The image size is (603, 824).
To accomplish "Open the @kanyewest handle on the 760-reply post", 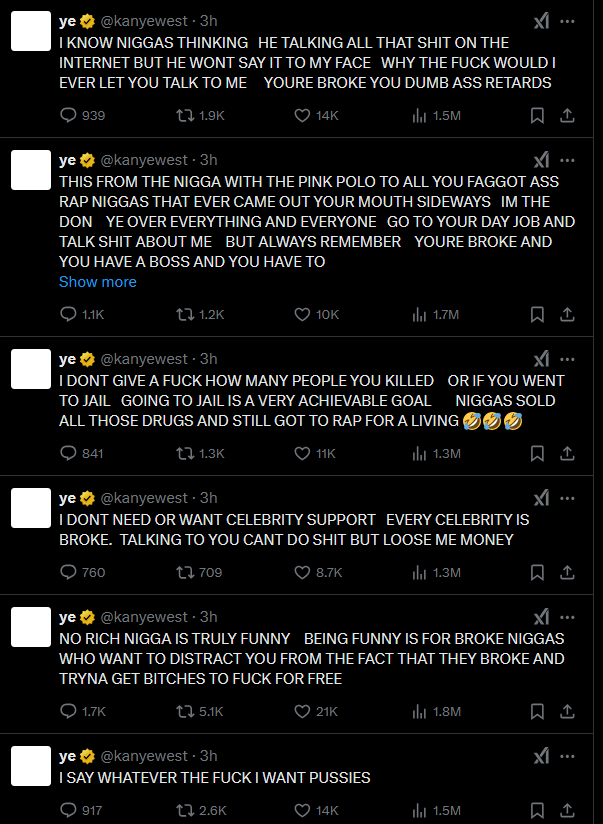I will 144,498.
